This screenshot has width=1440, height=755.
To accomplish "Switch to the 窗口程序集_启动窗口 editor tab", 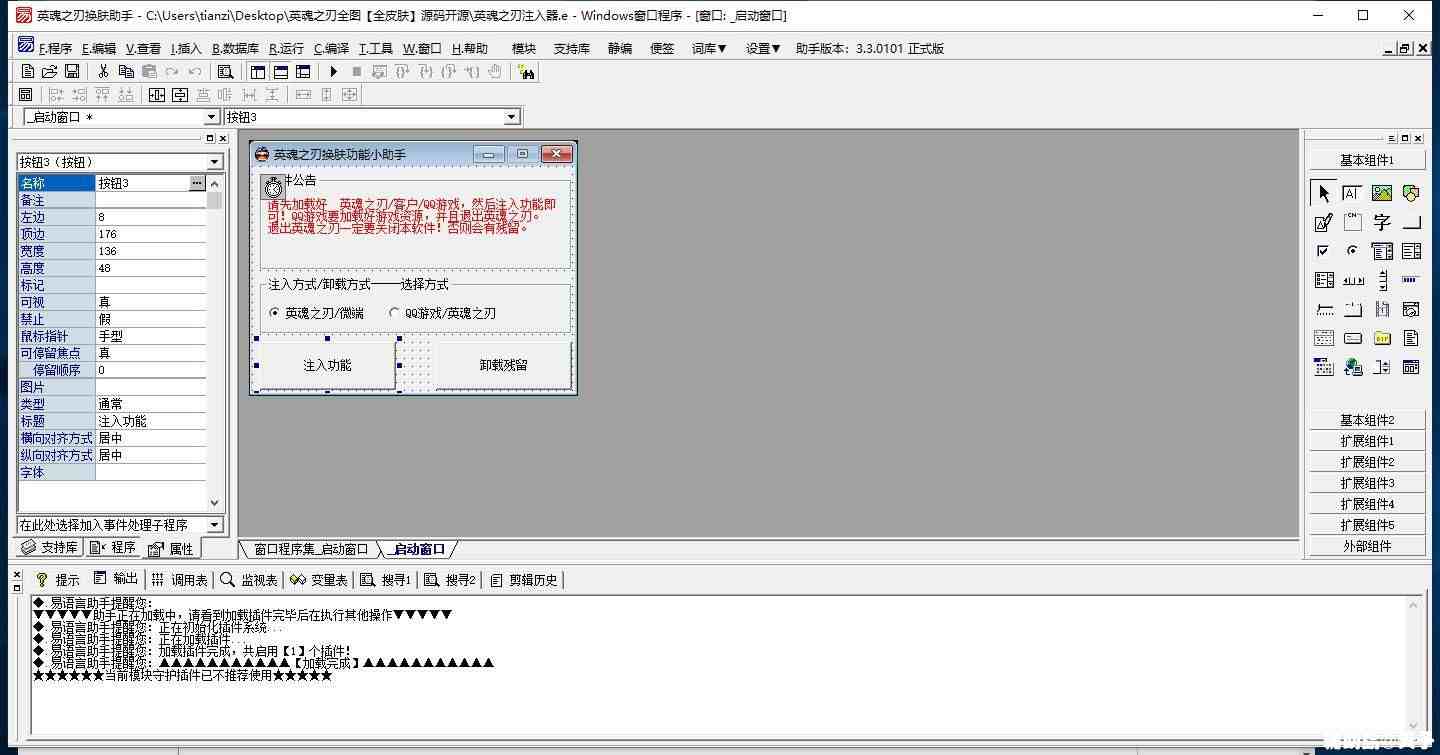I will [x=310, y=549].
